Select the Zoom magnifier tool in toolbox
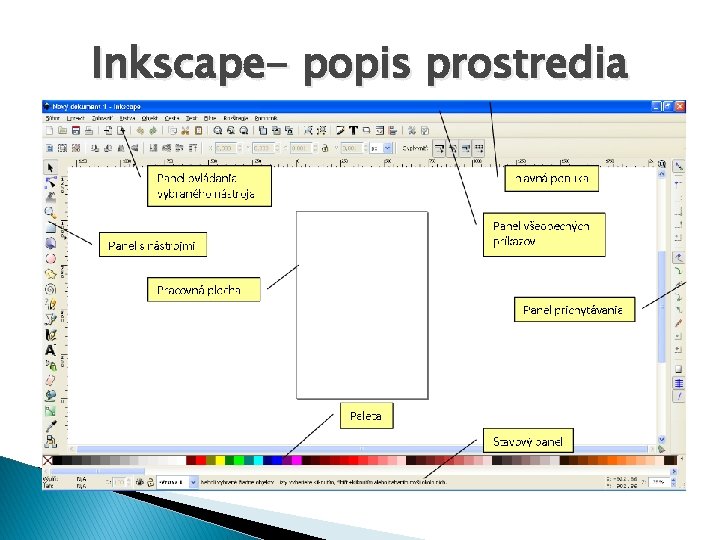Image resolution: width=720 pixels, height=540 pixels. [51, 212]
